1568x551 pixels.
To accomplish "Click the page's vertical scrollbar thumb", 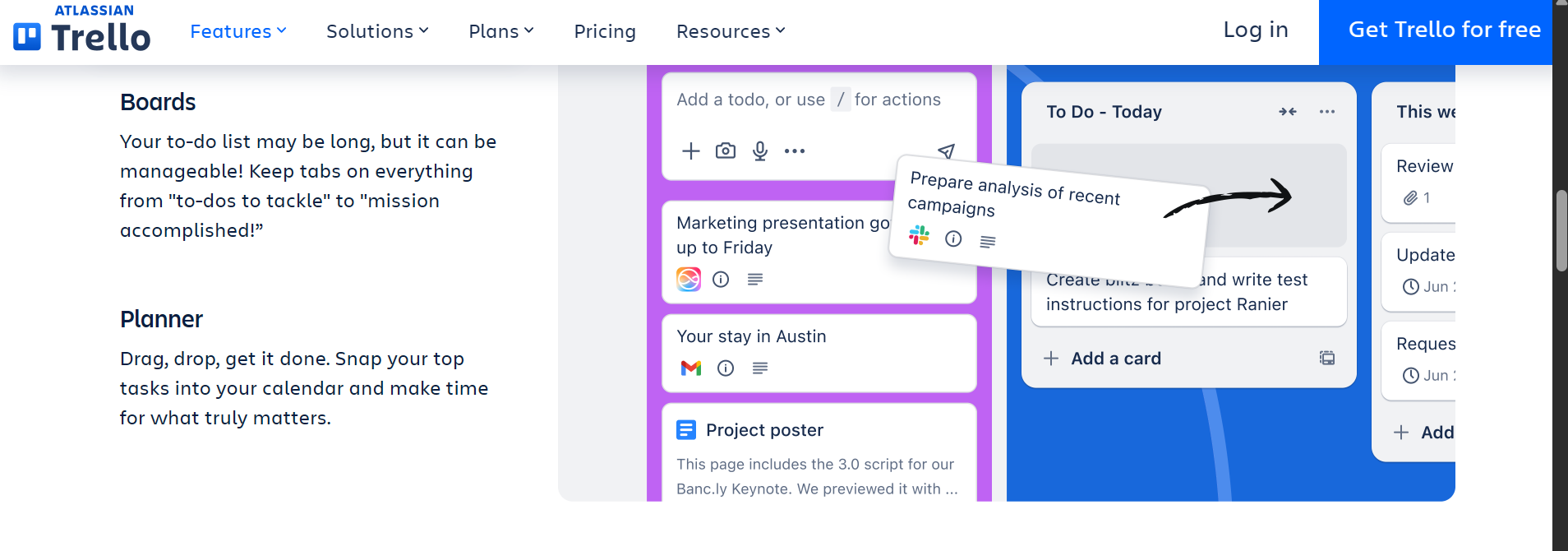I will click(1561, 230).
